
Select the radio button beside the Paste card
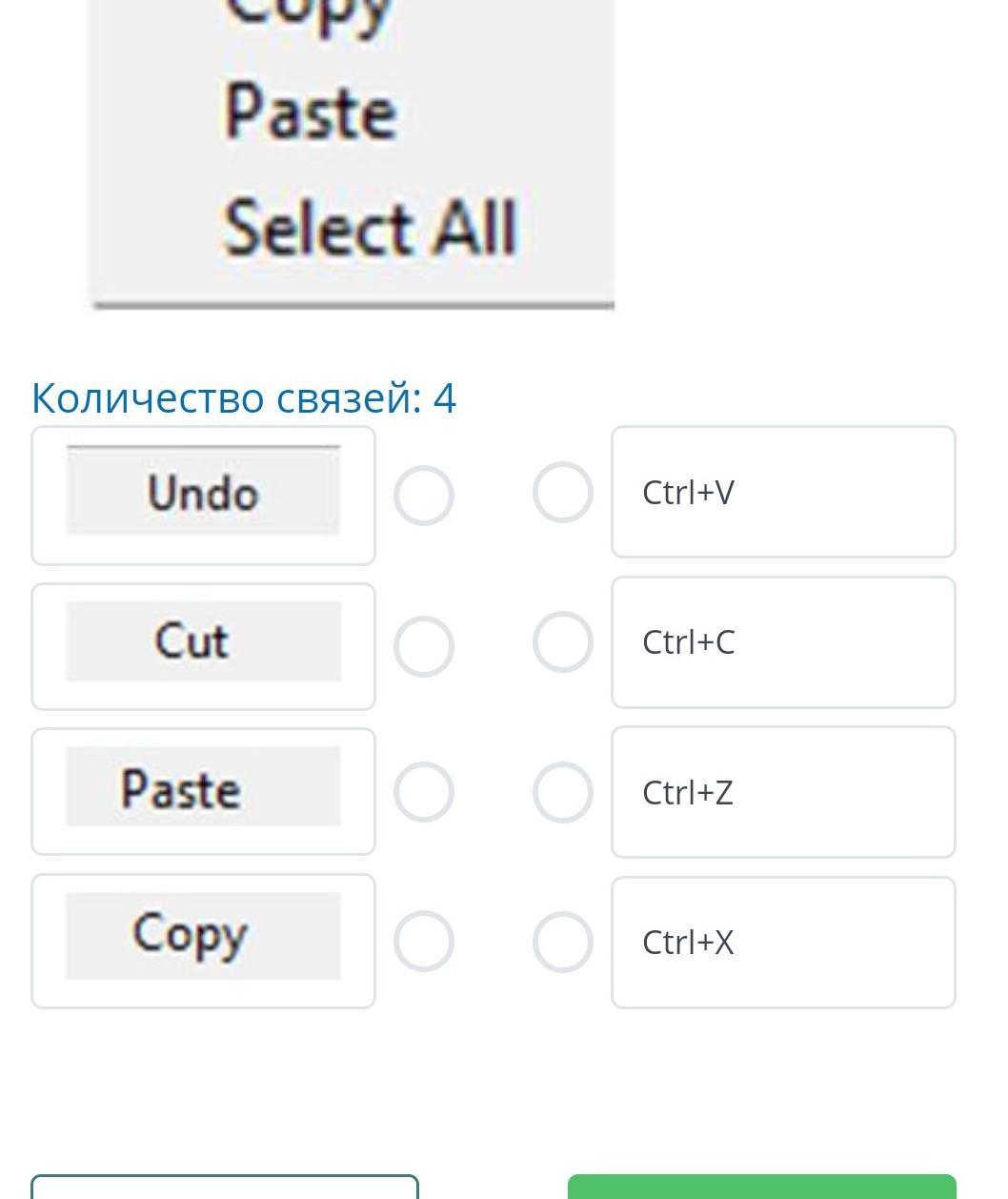pos(424,792)
